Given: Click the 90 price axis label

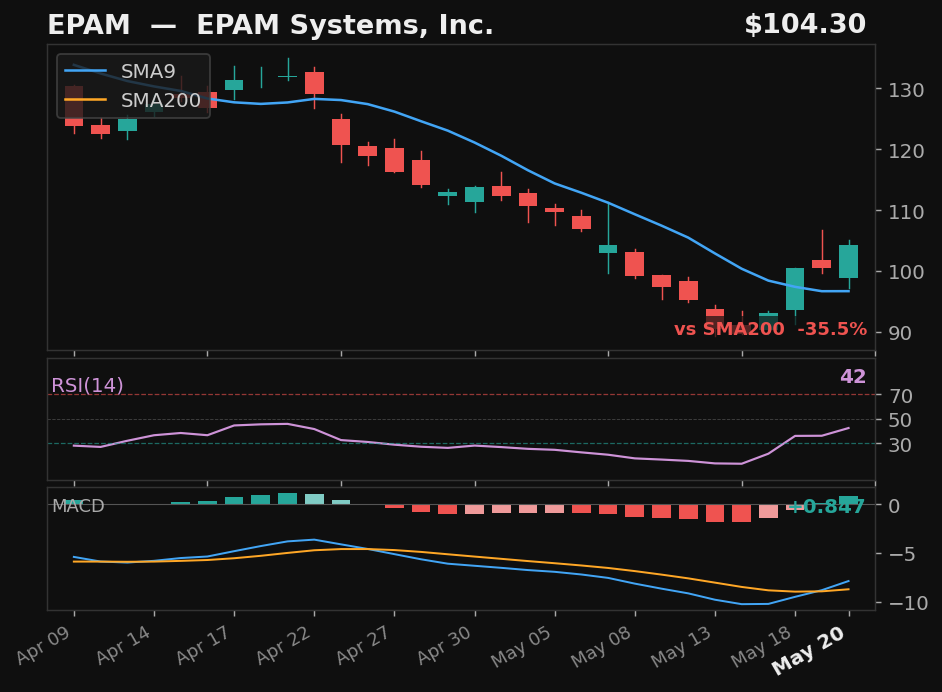Looking at the screenshot, I should 900,333.
